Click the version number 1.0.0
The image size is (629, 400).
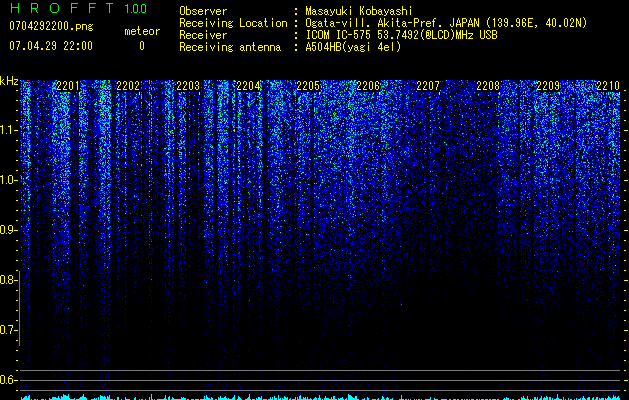coord(135,9)
